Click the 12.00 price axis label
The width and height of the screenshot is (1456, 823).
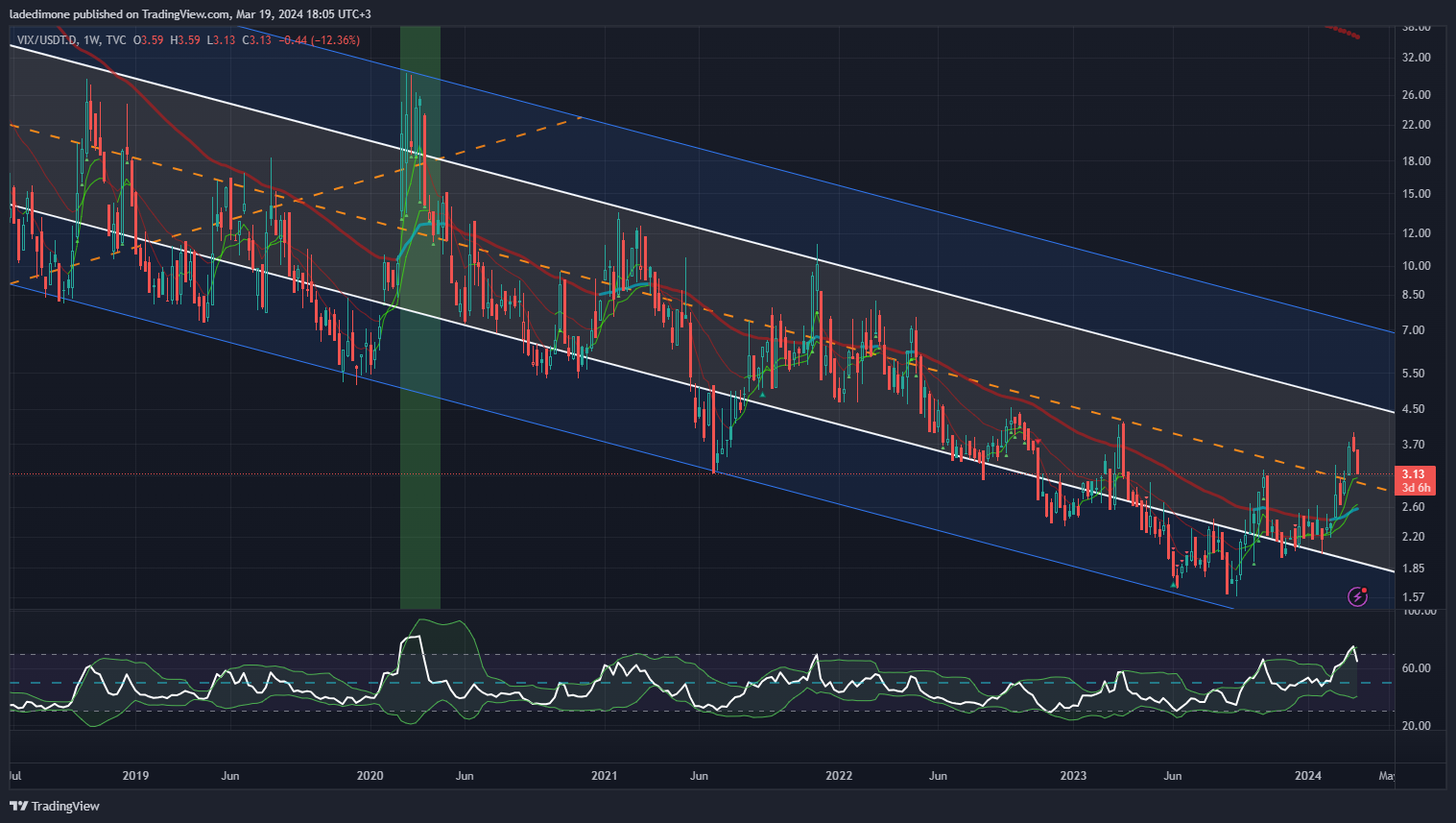(x=1417, y=233)
